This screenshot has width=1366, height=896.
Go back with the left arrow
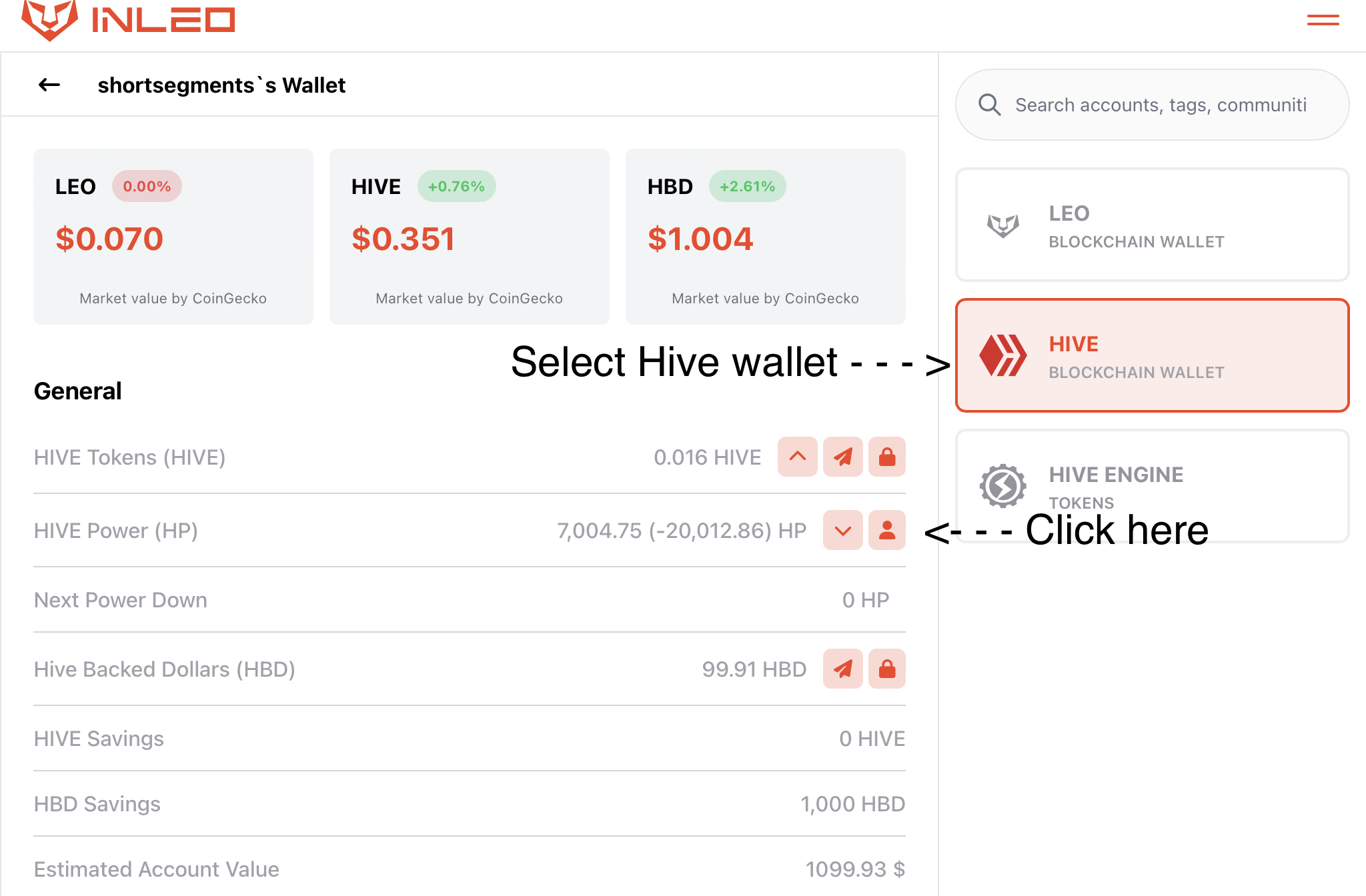click(49, 85)
